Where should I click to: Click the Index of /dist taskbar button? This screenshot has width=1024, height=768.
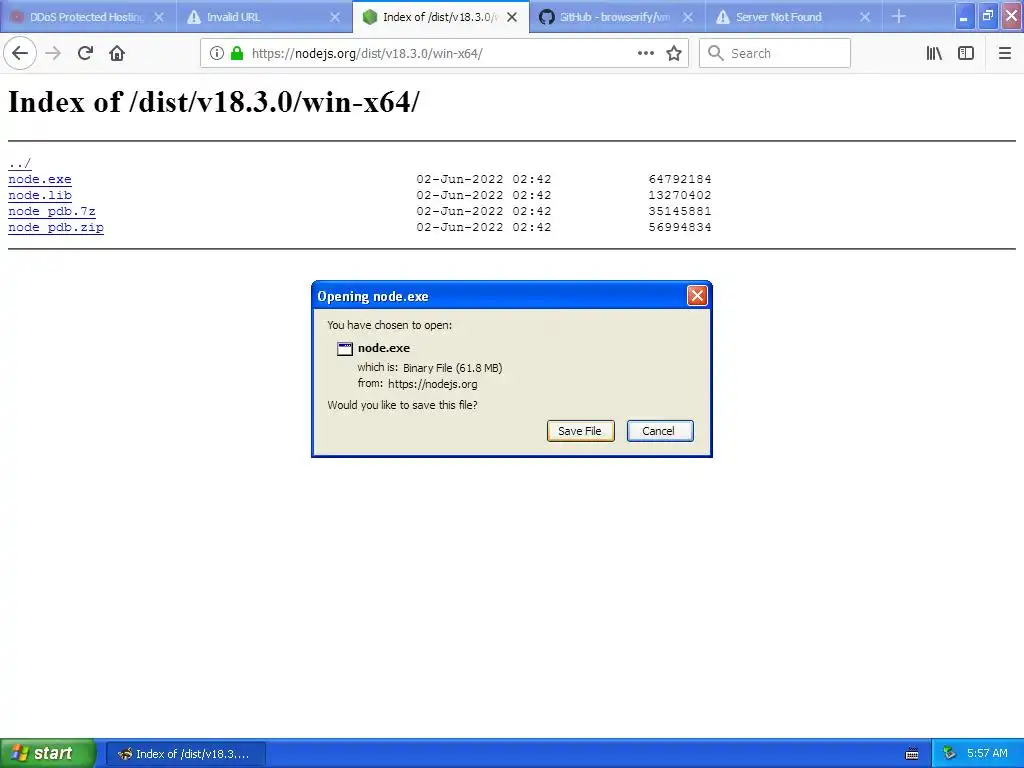pyautogui.click(x=186, y=754)
